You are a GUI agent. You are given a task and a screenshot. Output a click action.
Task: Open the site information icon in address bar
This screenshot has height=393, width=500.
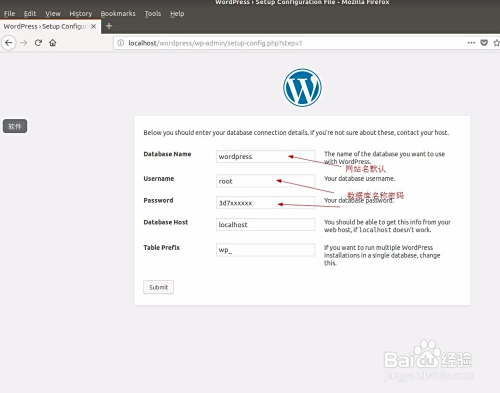[121, 43]
